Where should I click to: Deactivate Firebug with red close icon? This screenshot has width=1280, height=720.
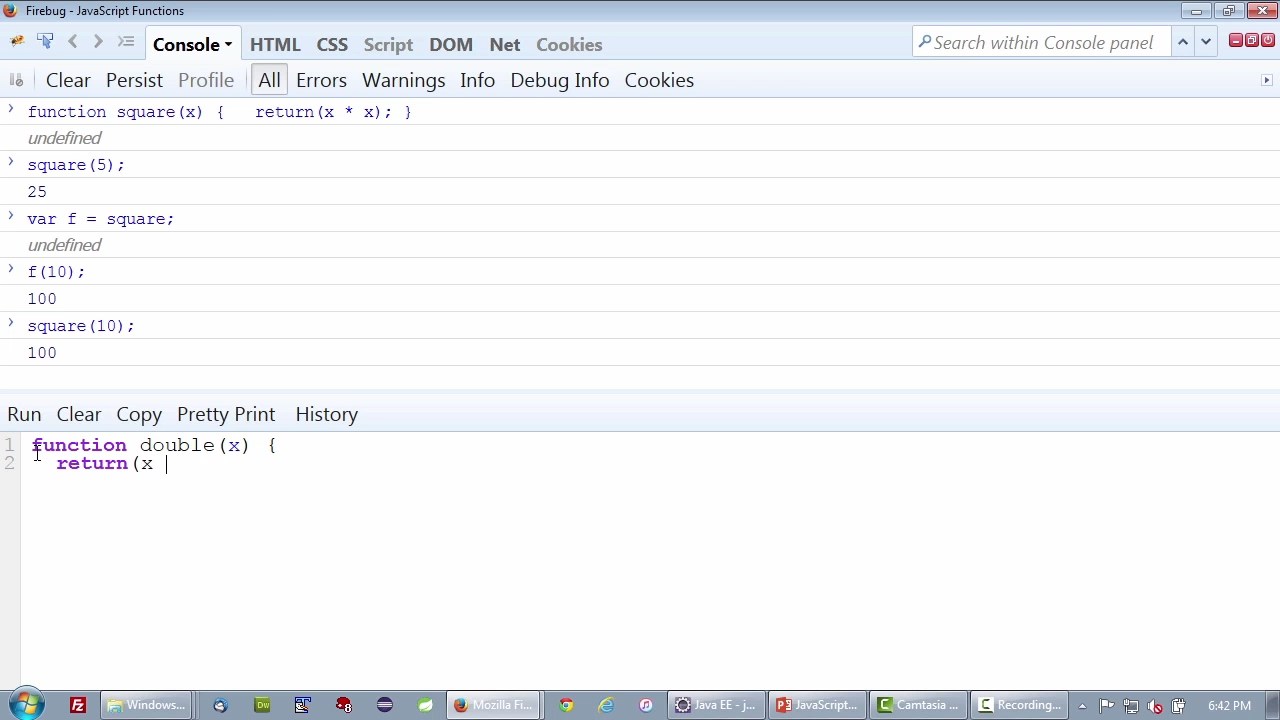1268,40
